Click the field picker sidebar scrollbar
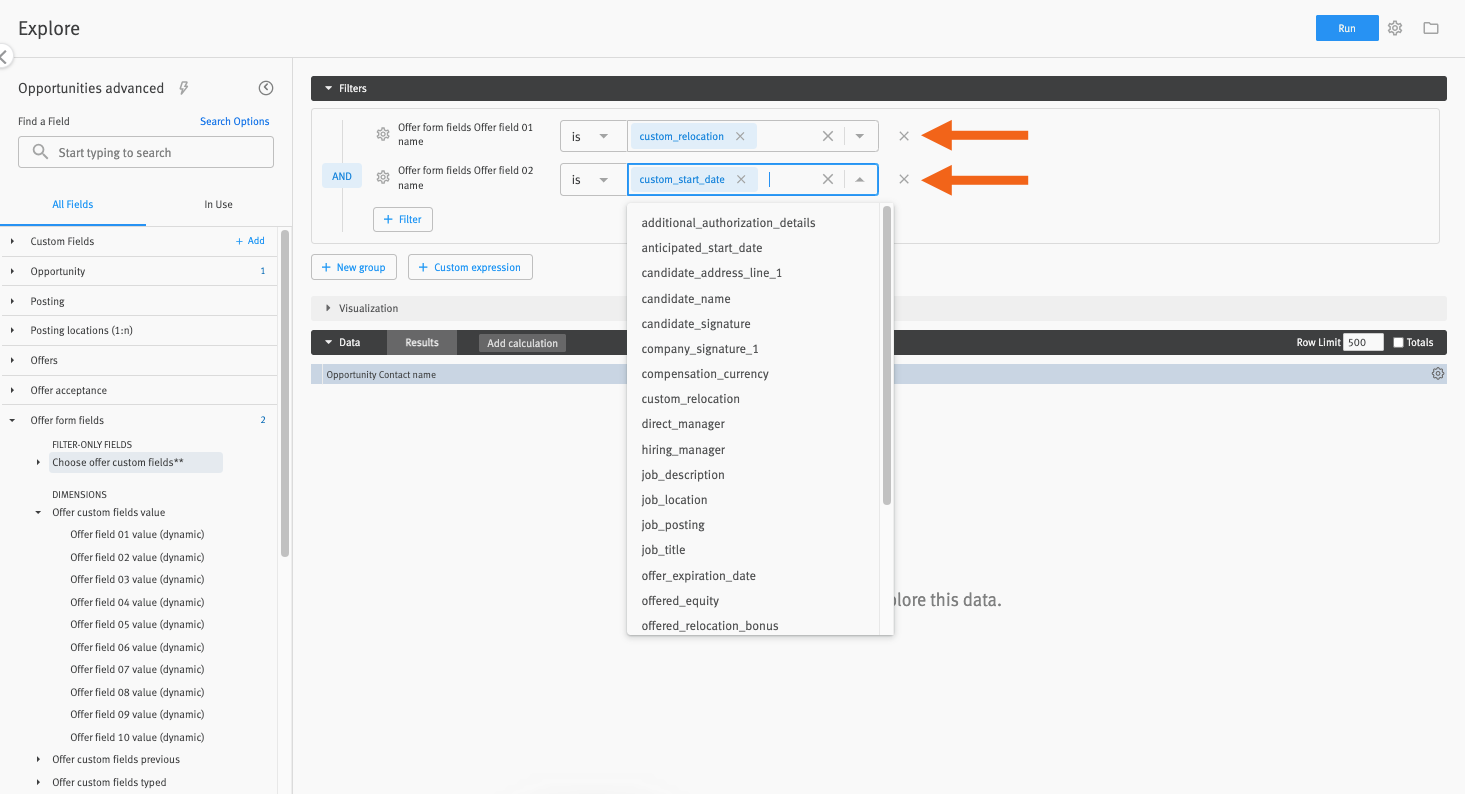The height and width of the screenshot is (794, 1465). click(x=285, y=393)
